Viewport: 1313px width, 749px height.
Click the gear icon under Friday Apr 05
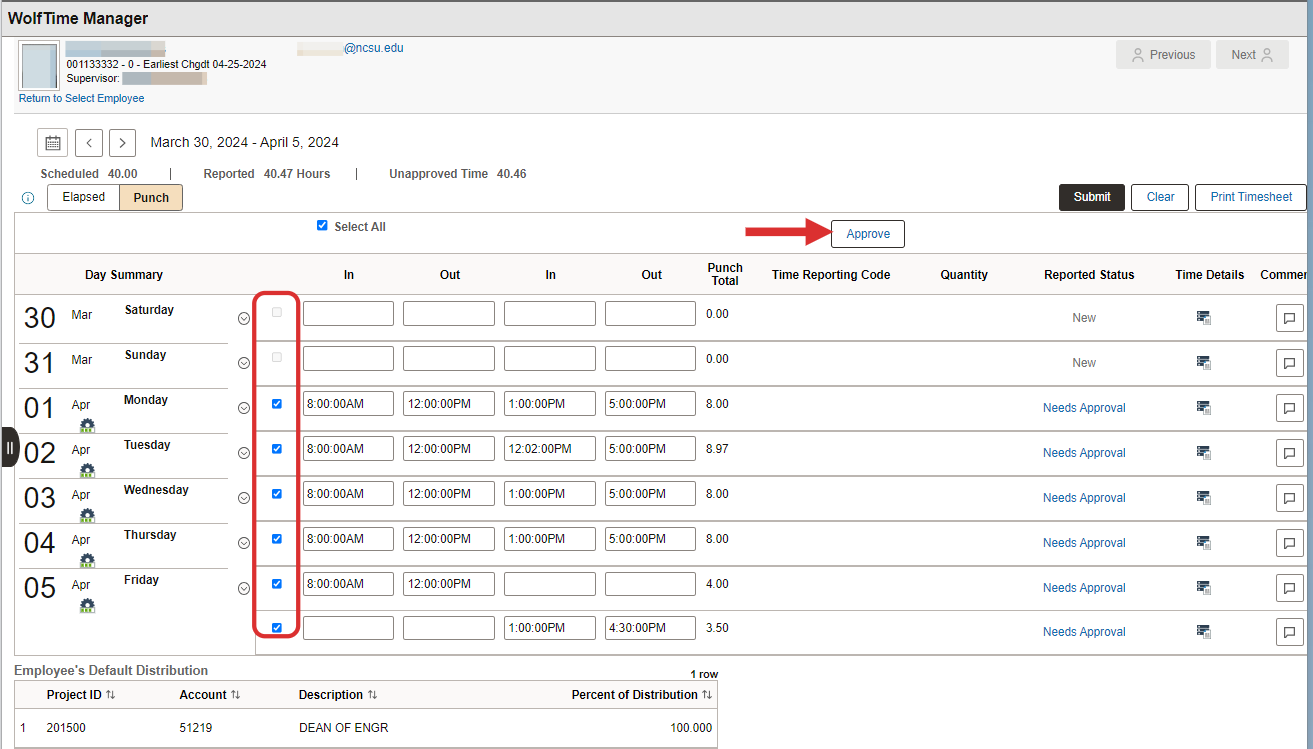point(87,605)
